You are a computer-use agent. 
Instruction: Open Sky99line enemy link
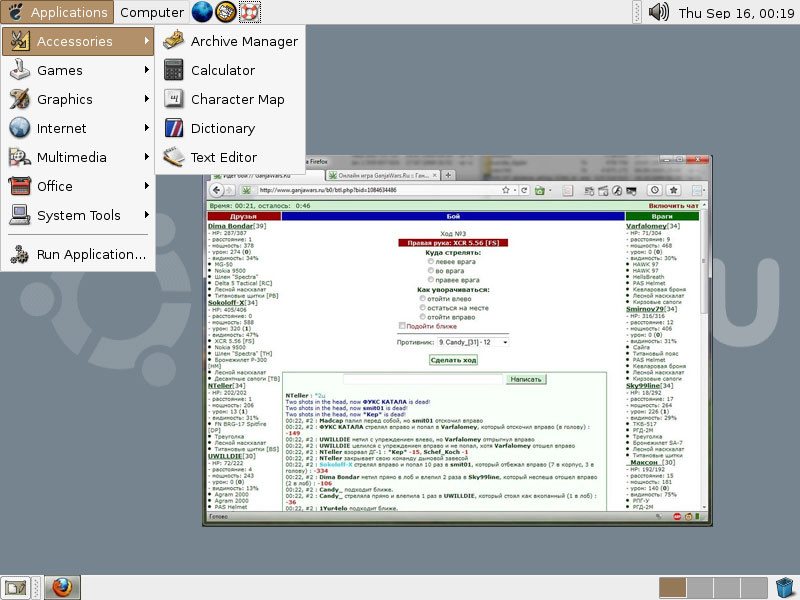pyautogui.click(x=643, y=386)
